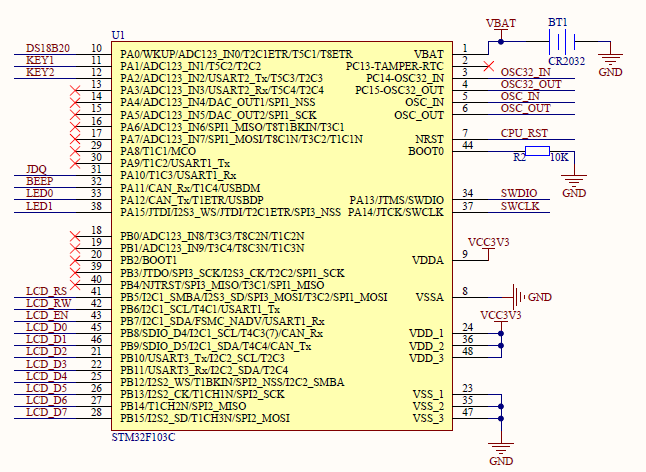Click the LCD_D4 net label
Image resolution: width=646 pixels, height=472 pixels.
point(47,376)
